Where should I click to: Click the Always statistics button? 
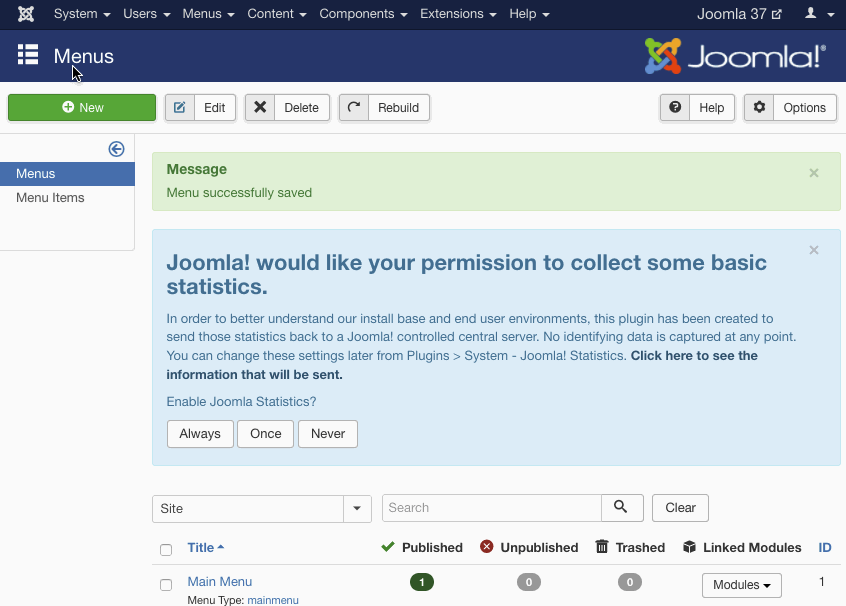200,434
